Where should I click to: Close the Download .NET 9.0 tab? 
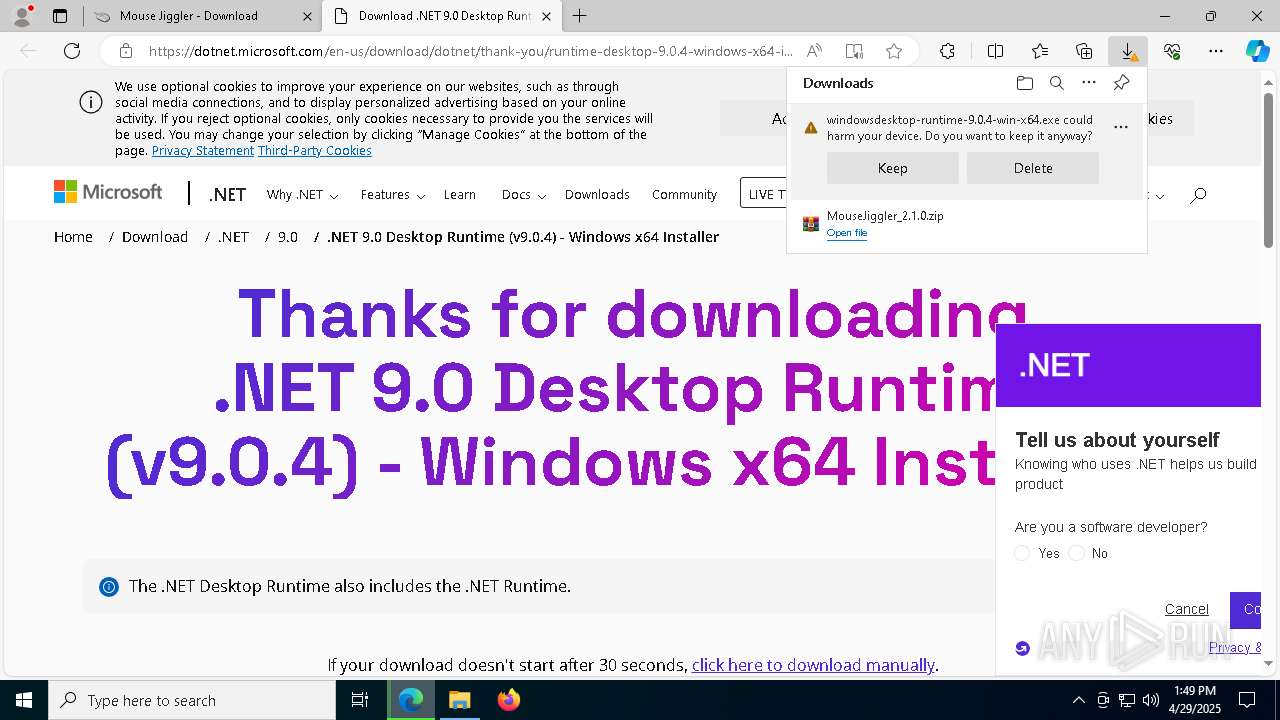tap(546, 16)
